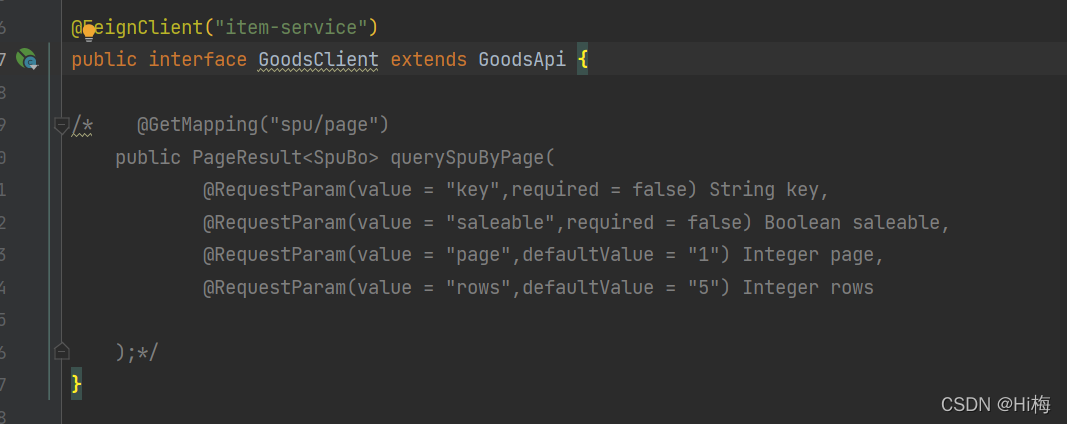Click "Integer rows" parameter text
1067x424 pixels.
point(808,287)
